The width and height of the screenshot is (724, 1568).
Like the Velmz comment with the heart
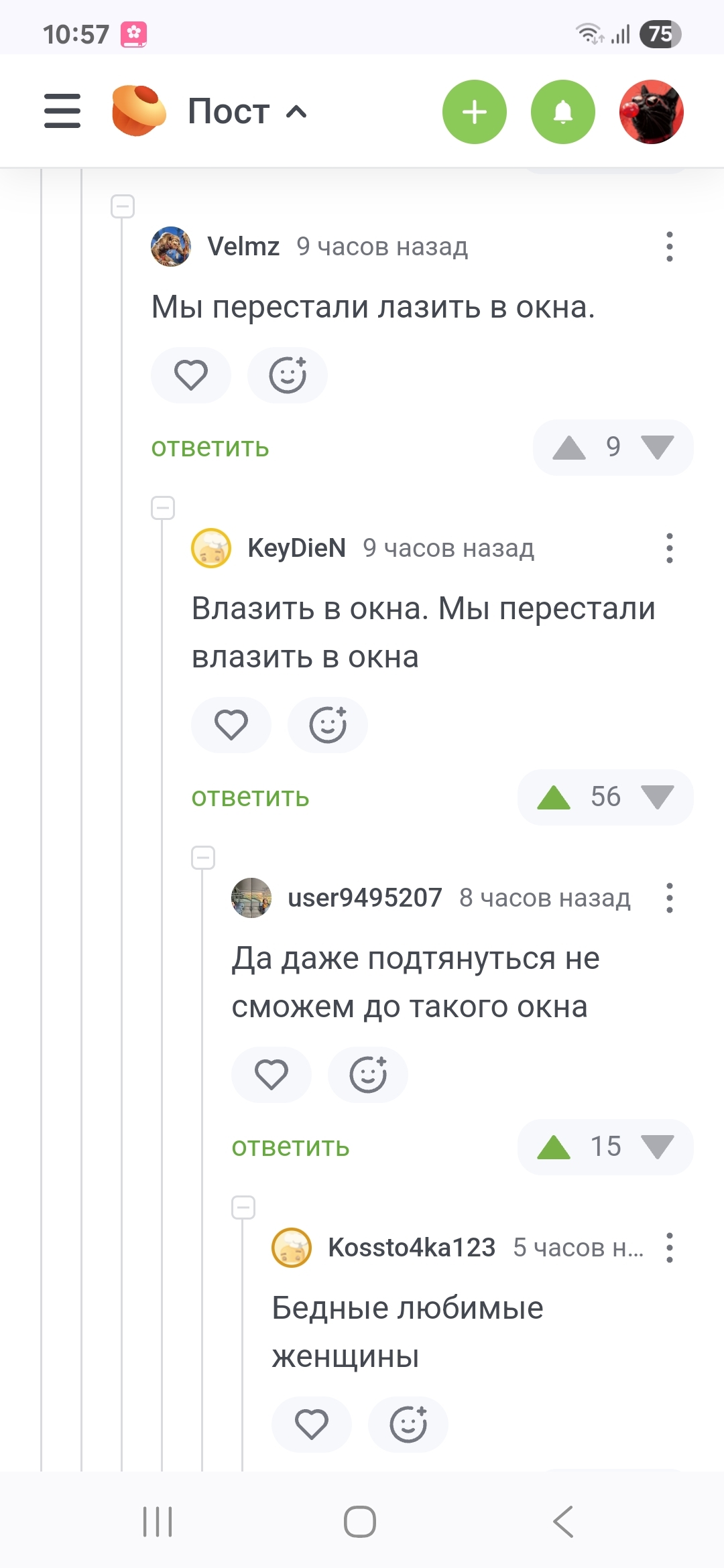[191, 375]
